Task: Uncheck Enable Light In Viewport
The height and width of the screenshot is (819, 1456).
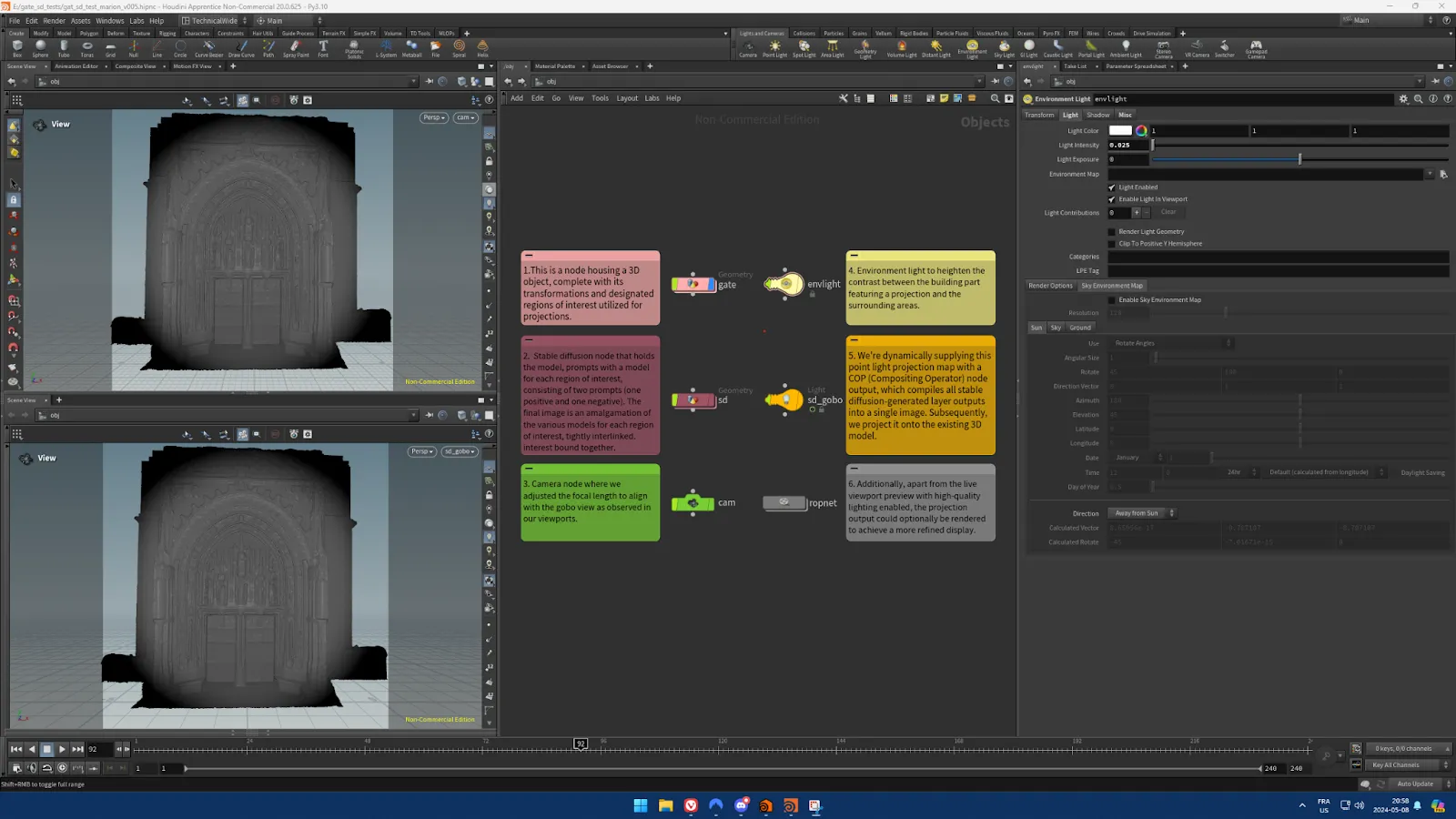Action: pos(1111,199)
